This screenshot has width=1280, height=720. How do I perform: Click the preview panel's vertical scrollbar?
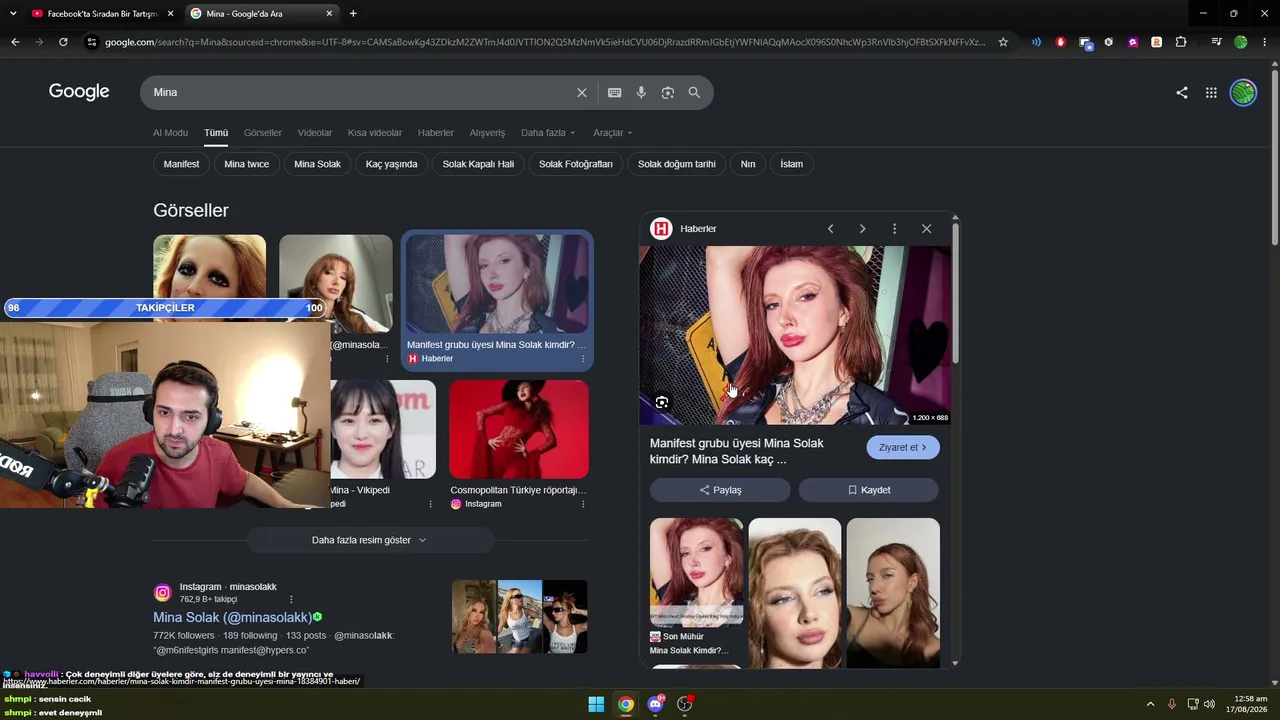tap(955, 295)
